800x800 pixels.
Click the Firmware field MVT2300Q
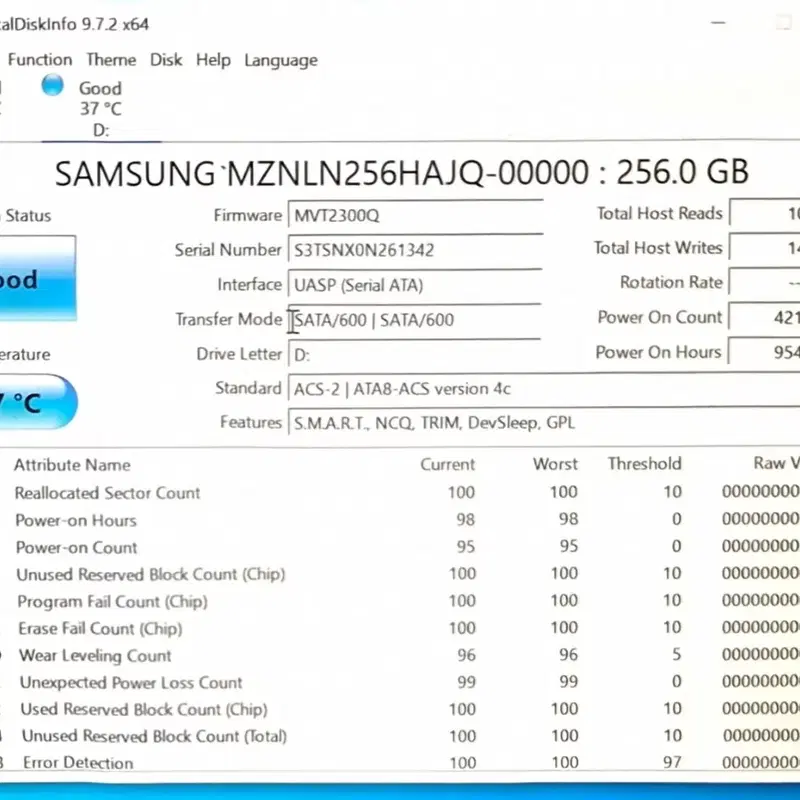[x=415, y=216]
